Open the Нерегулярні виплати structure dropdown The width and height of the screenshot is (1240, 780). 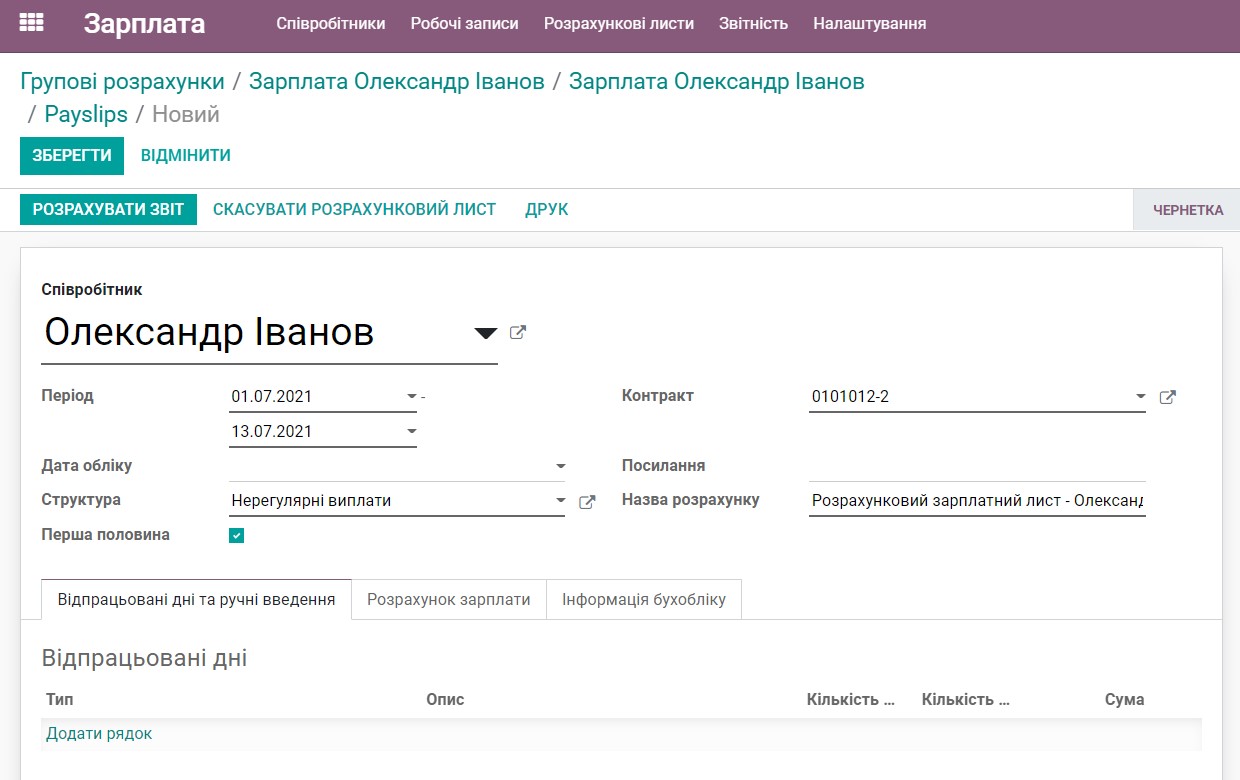(x=560, y=500)
